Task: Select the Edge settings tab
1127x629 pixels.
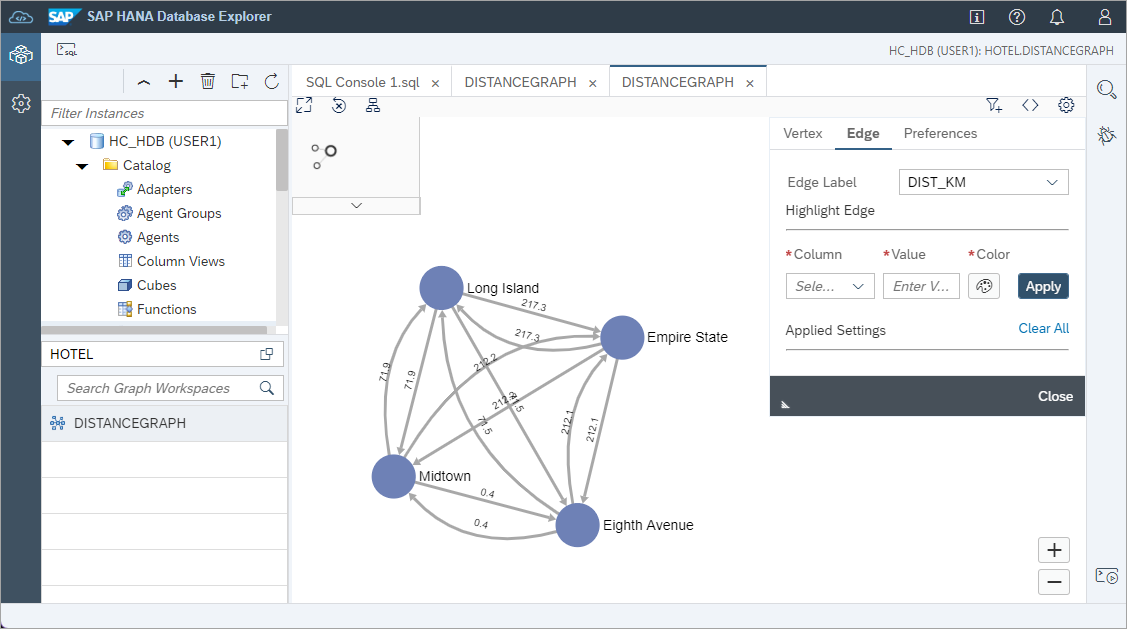Action: click(x=863, y=133)
